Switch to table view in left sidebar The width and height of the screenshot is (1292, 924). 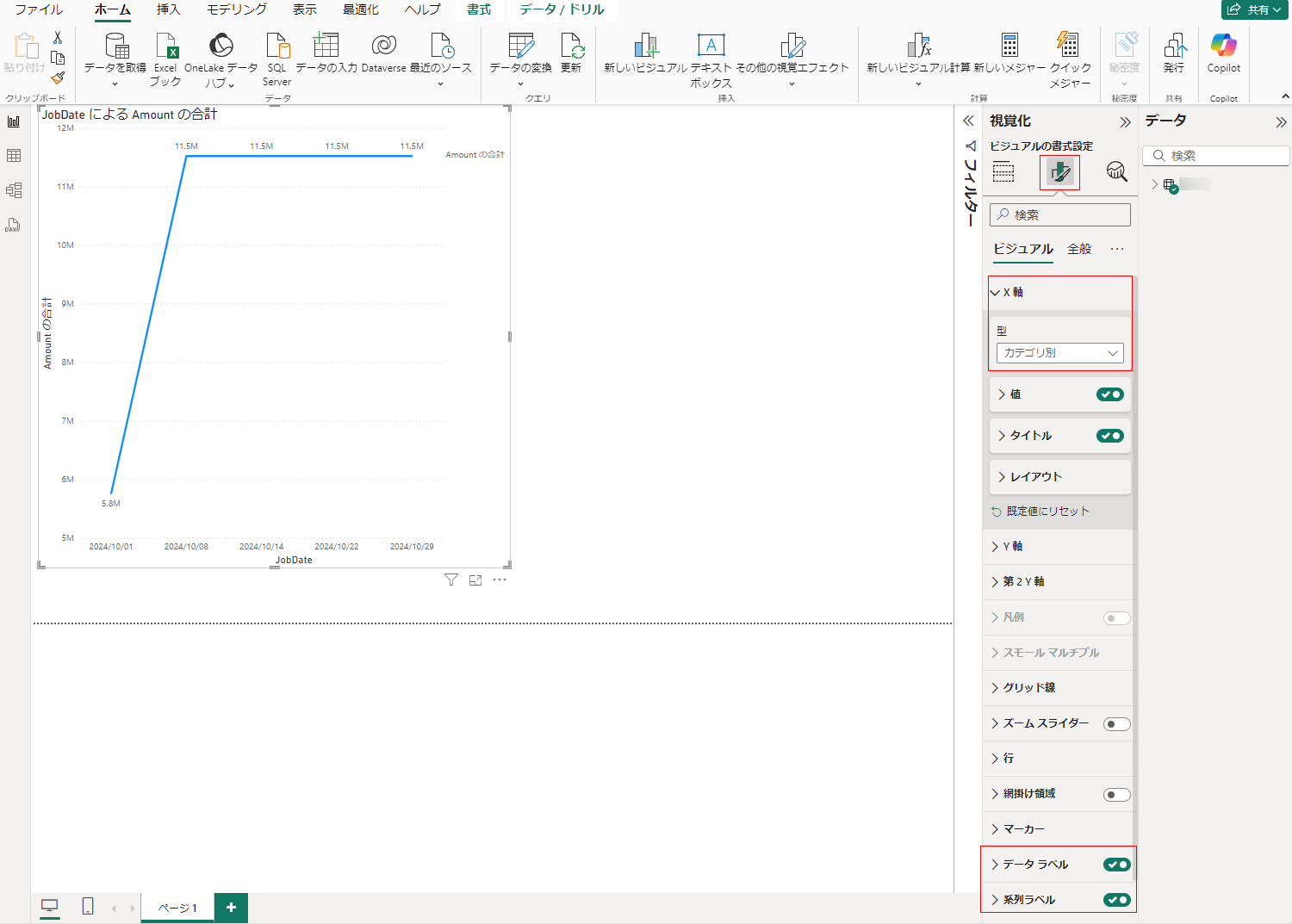pyautogui.click(x=14, y=156)
